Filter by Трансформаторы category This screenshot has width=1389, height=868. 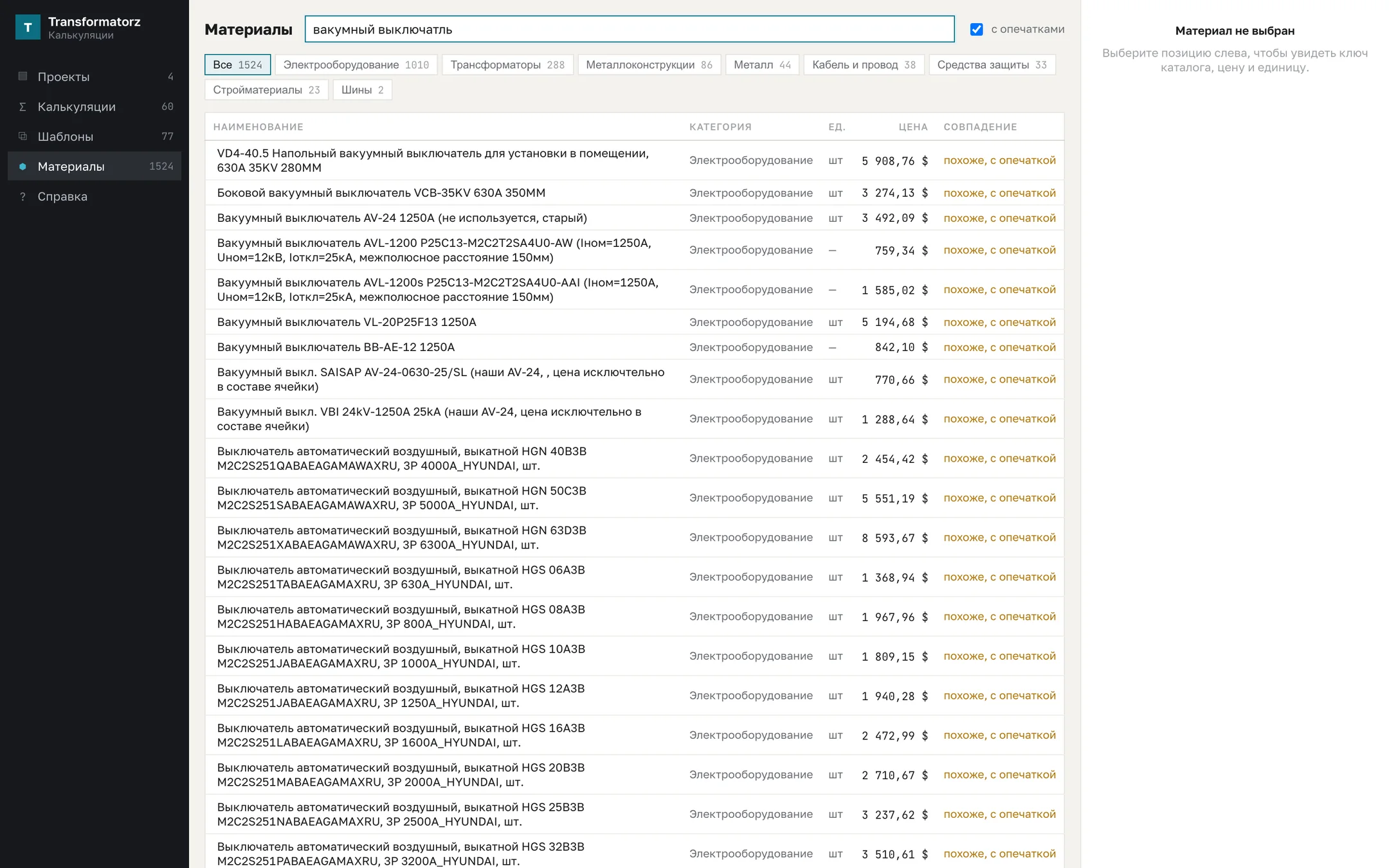point(507,65)
